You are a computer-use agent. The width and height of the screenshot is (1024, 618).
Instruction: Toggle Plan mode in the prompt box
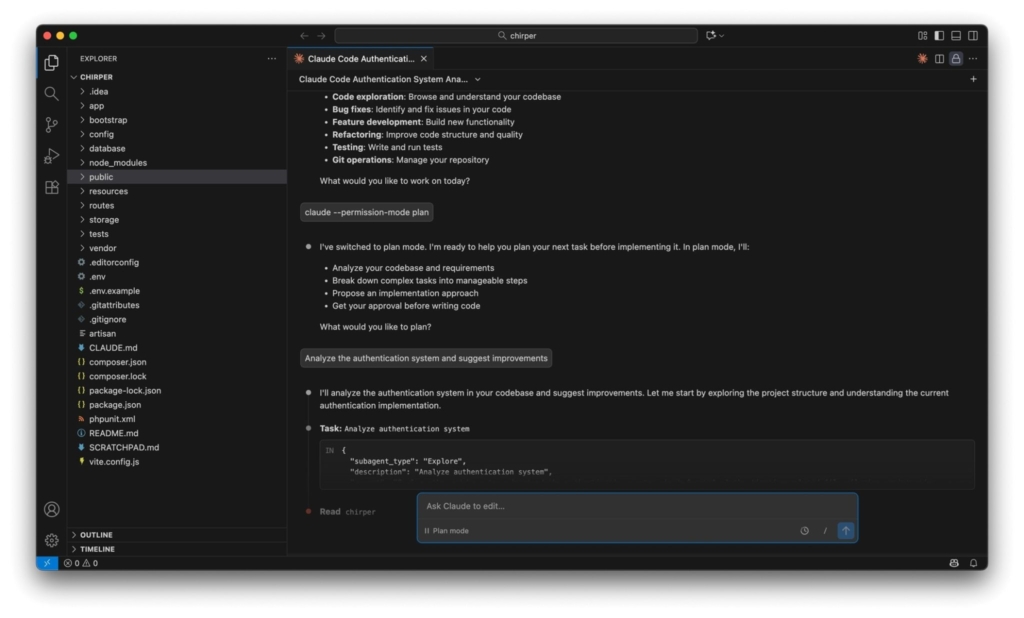click(447, 531)
